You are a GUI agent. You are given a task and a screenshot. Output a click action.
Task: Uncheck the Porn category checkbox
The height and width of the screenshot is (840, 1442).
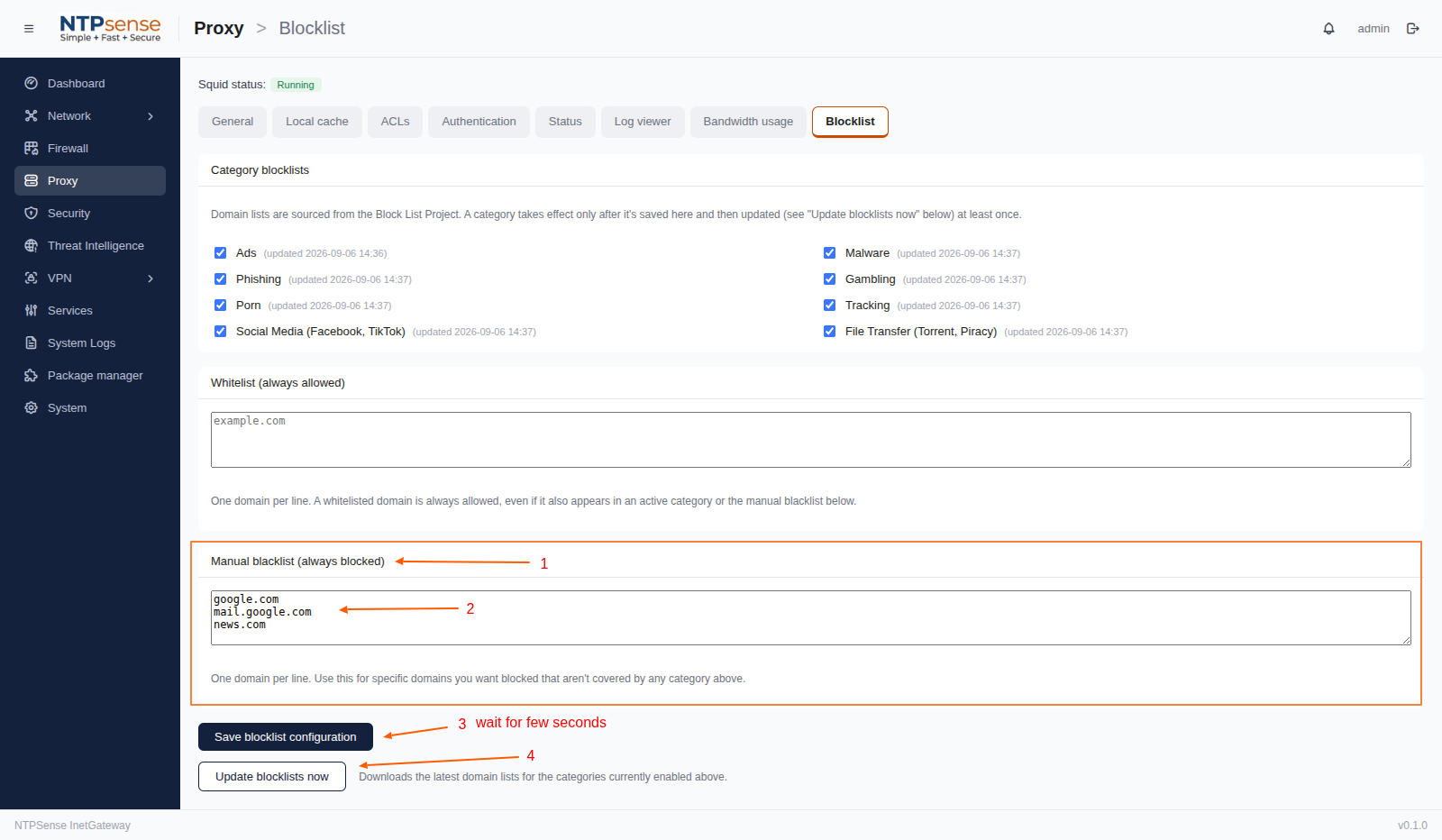[x=220, y=306]
